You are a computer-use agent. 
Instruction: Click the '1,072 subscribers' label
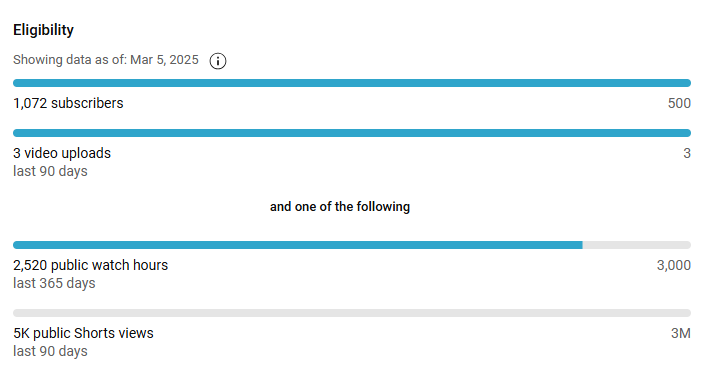pyautogui.click(x=68, y=103)
